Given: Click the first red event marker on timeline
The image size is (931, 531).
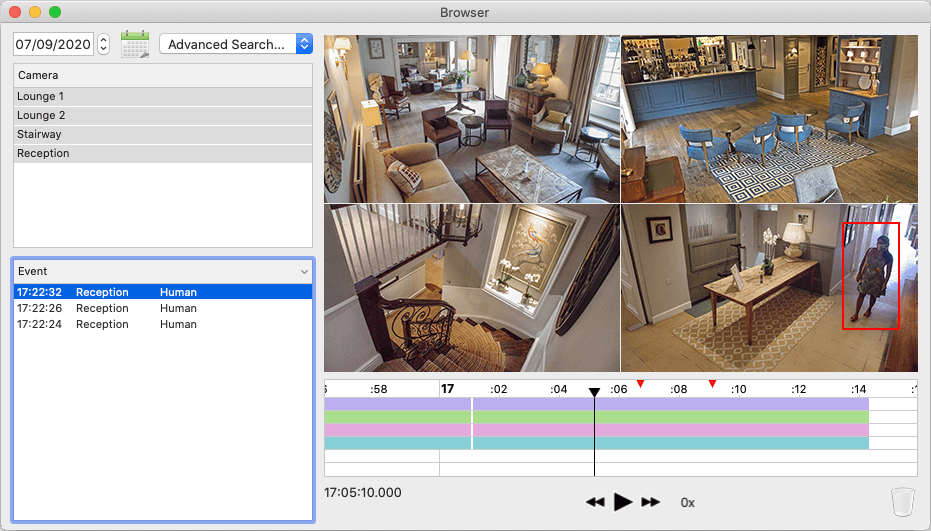Looking at the screenshot, I should tap(641, 384).
